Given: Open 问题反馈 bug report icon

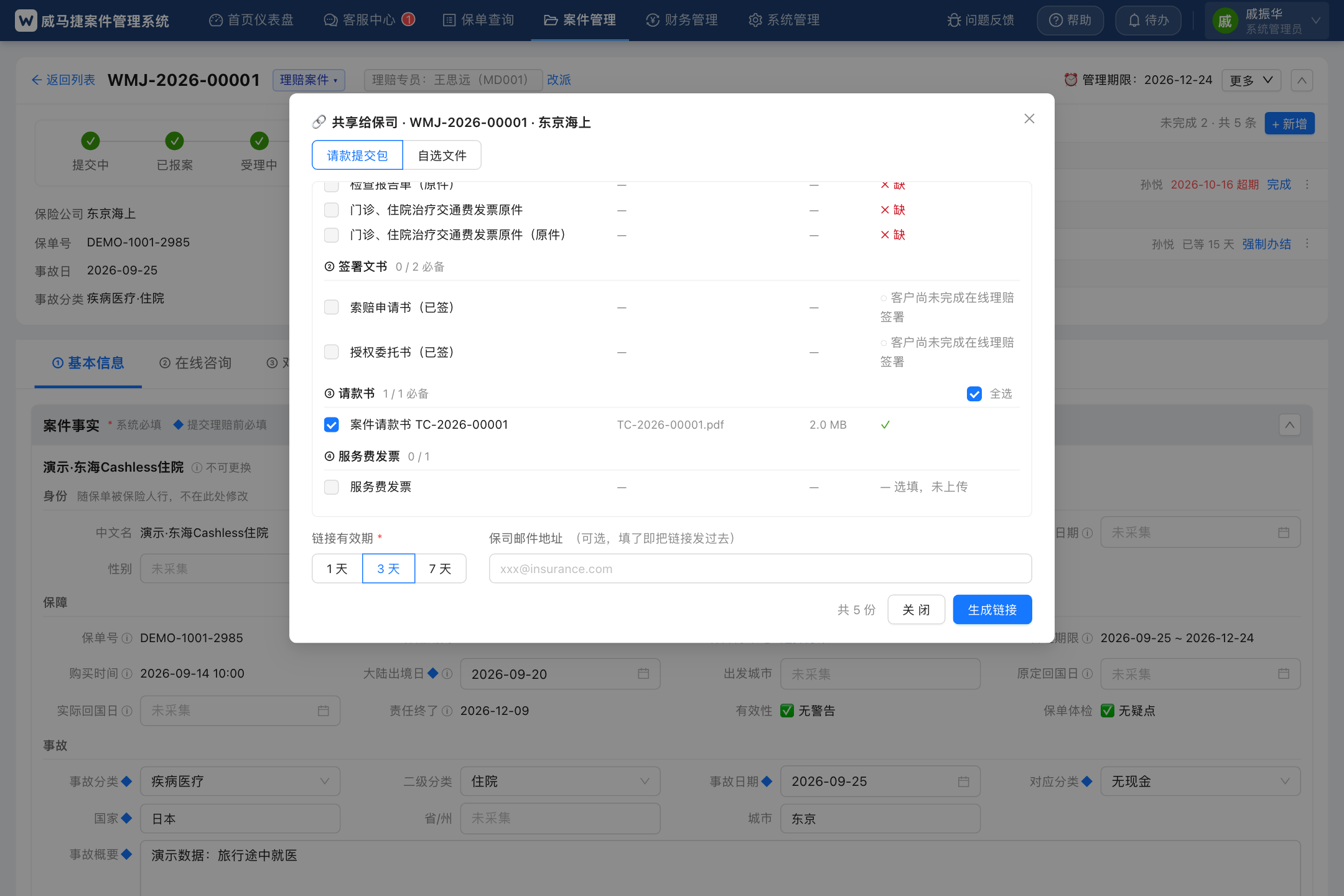Looking at the screenshot, I should point(954,21).
